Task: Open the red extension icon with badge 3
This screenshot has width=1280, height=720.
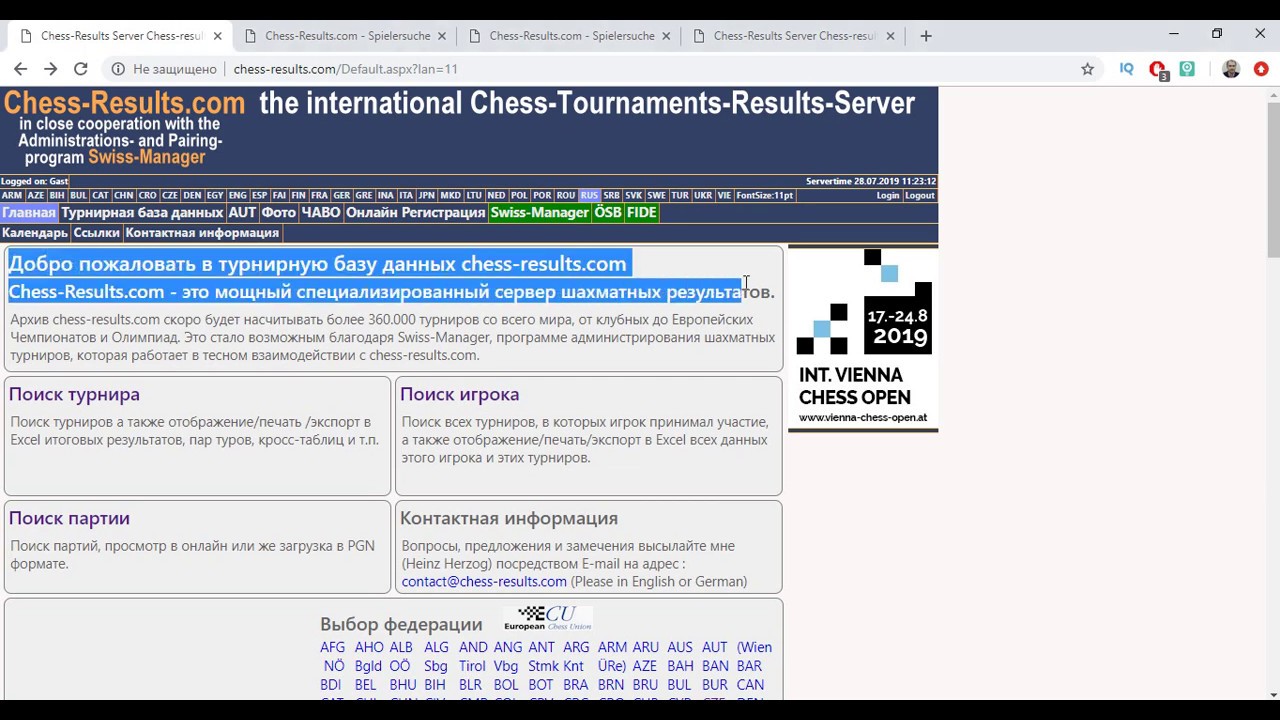Action: click(x=1158, y=70)
